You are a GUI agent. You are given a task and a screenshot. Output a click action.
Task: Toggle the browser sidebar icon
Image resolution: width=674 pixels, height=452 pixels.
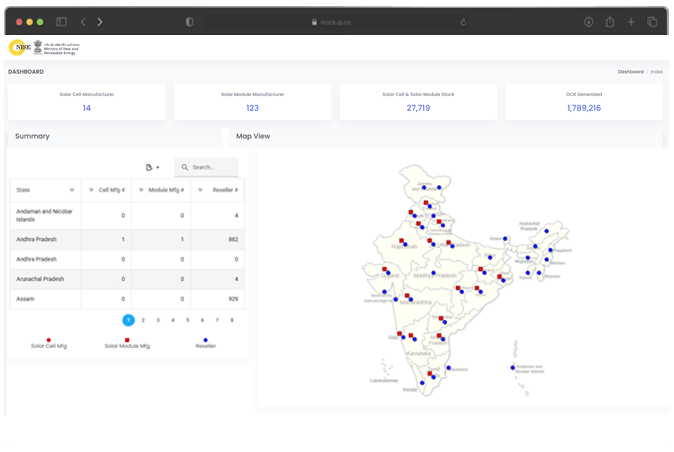61,22
